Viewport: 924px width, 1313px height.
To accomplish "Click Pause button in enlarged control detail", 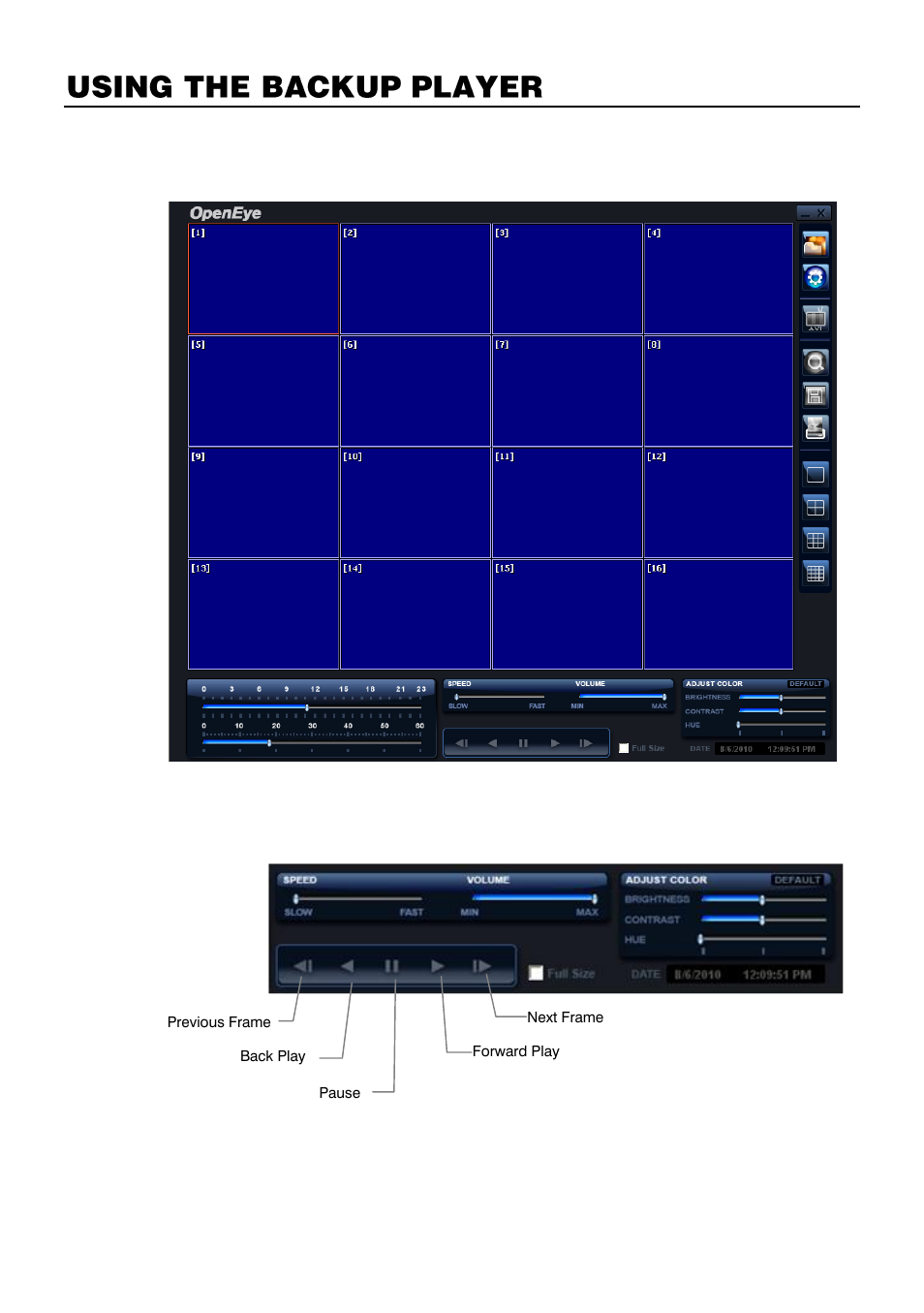I will (391, 966).
